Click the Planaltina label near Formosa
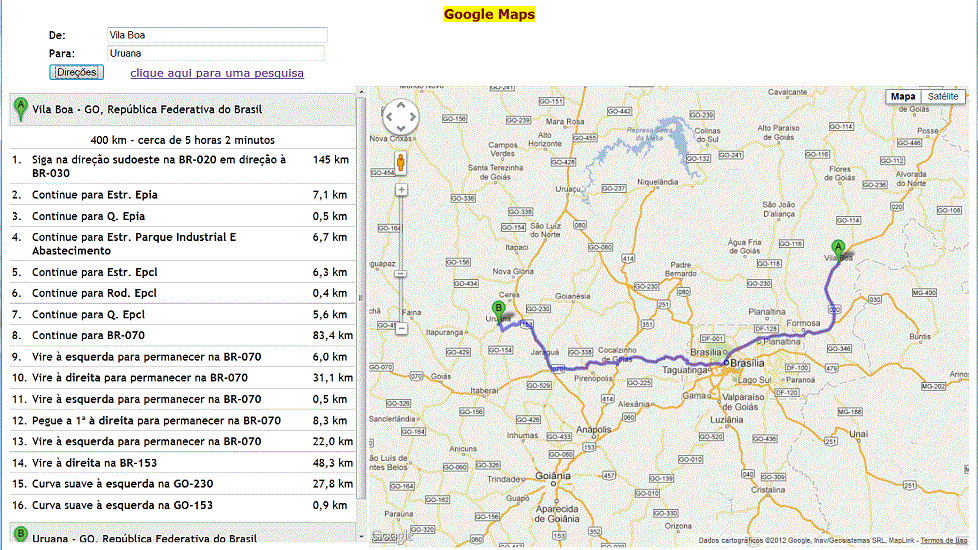Screen dimensions: 978x550 coord(782,341)
